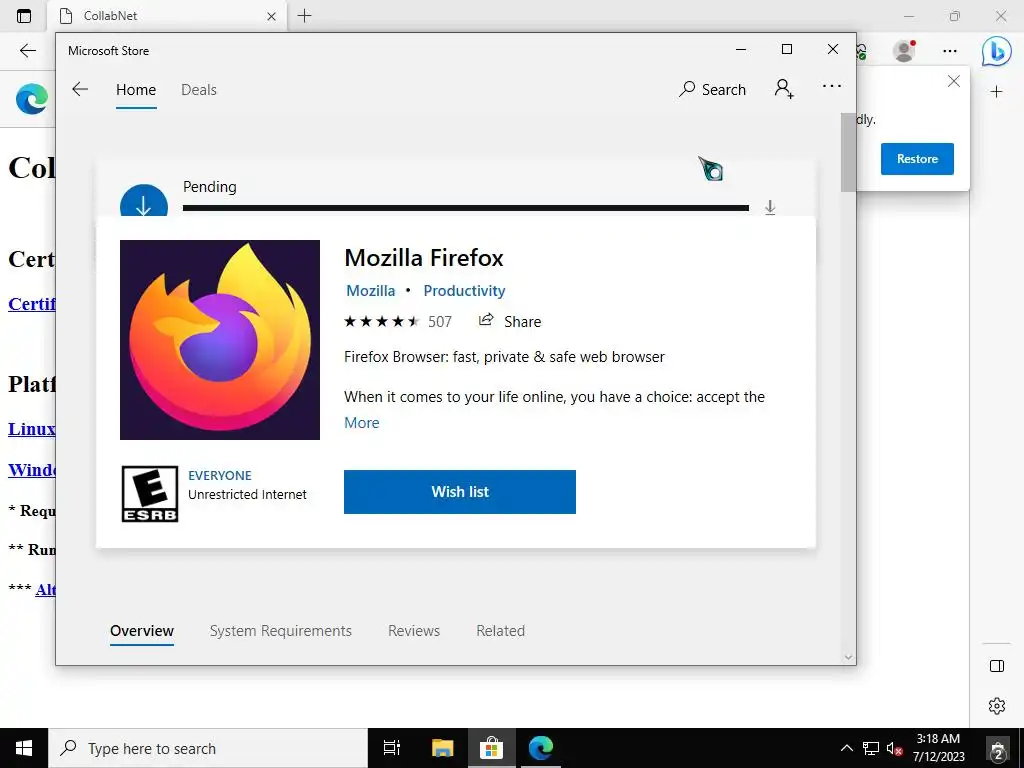
Task: Open a new Edge tab
Action: tap(304, 16)
